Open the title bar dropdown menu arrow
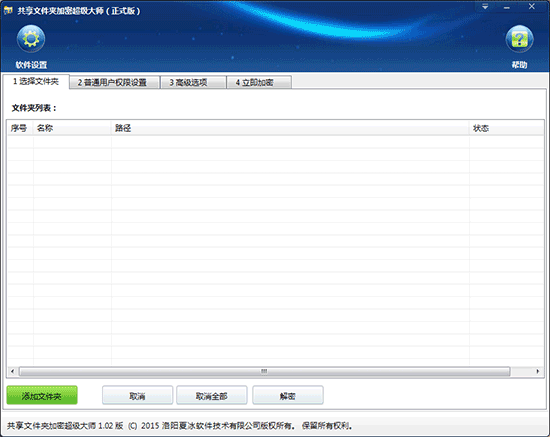550x437 pixels. click(485, 7)
